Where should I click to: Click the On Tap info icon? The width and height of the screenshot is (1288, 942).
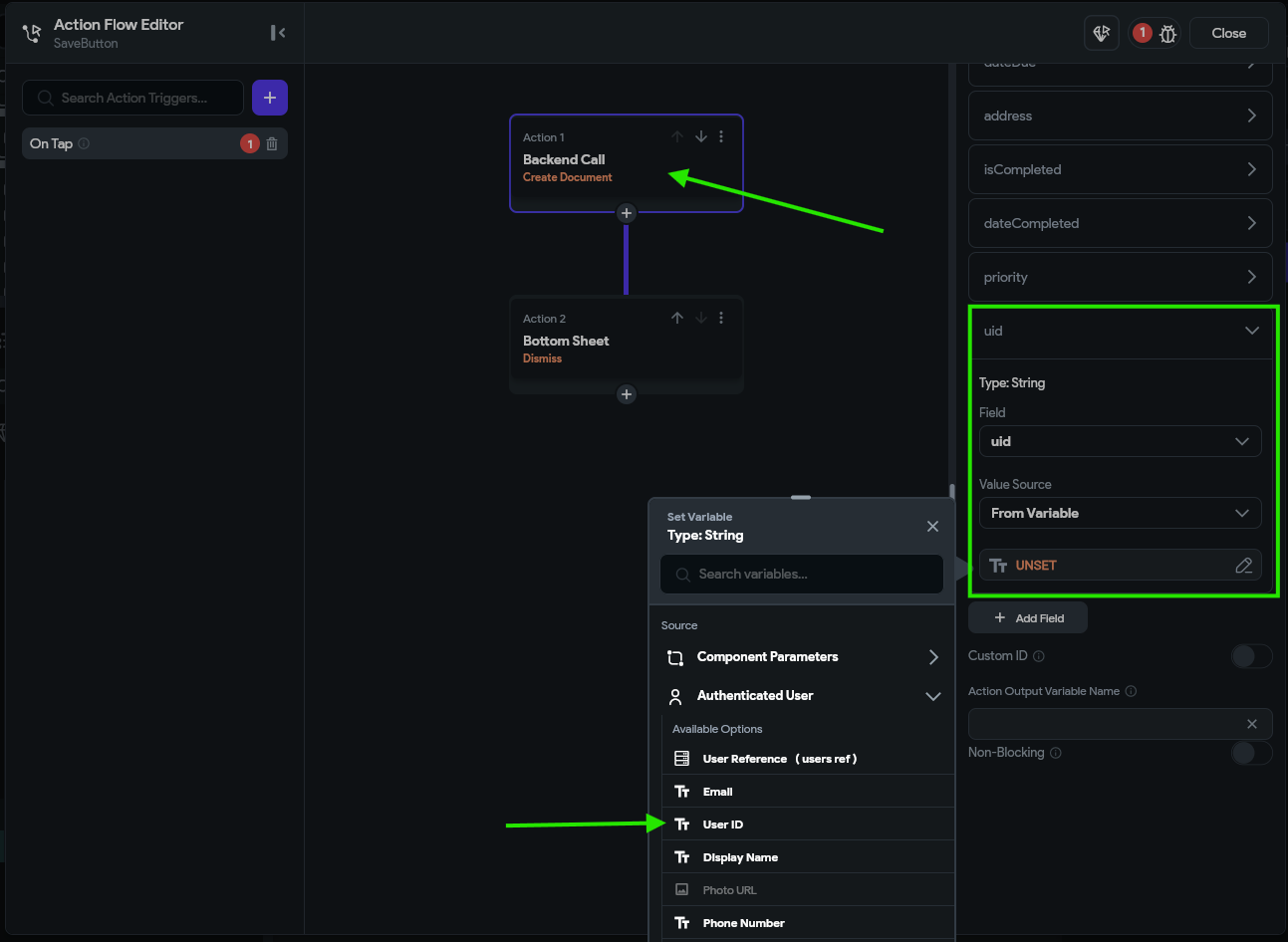(84, 143)
